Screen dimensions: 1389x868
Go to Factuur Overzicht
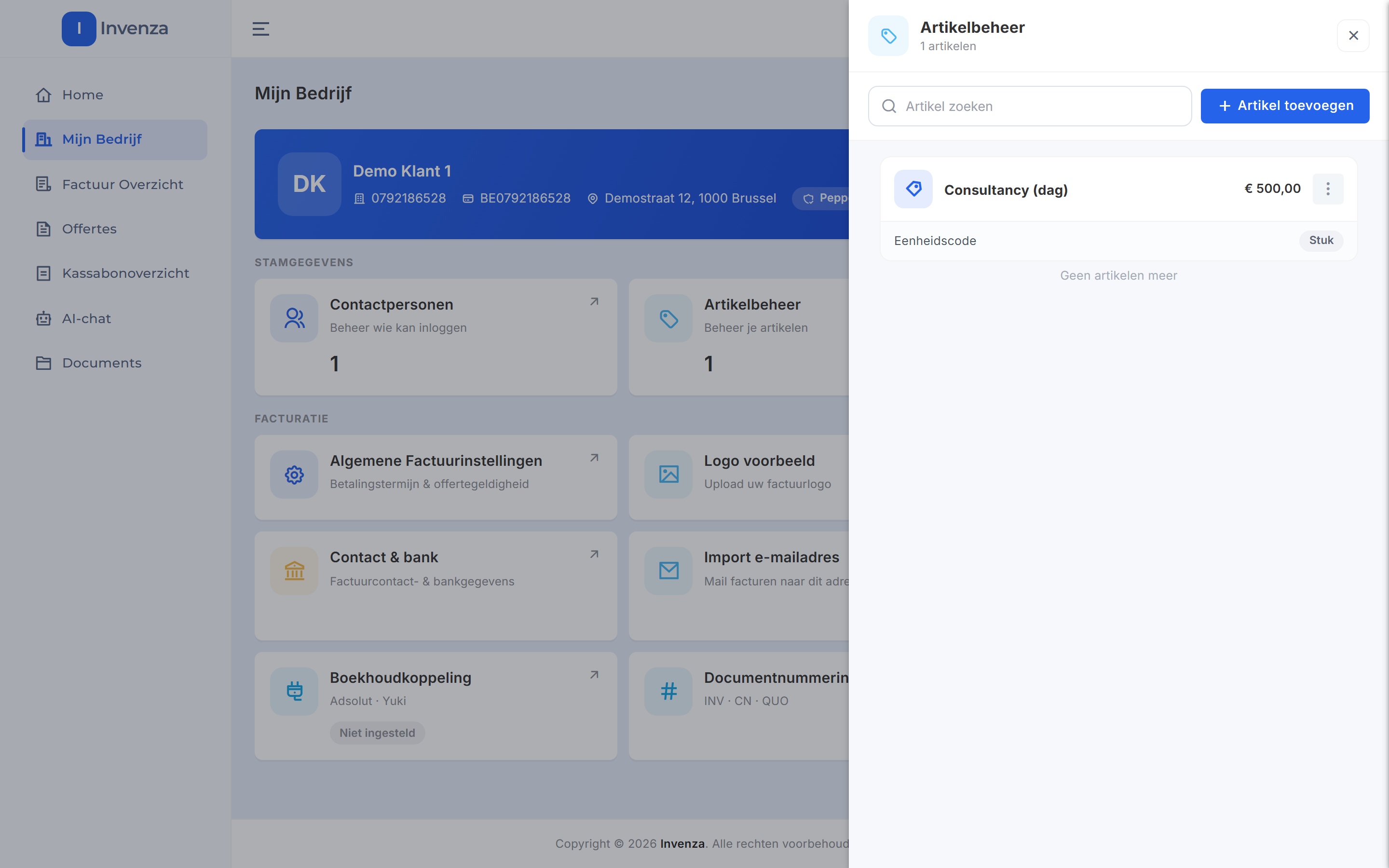pos(115,184)
